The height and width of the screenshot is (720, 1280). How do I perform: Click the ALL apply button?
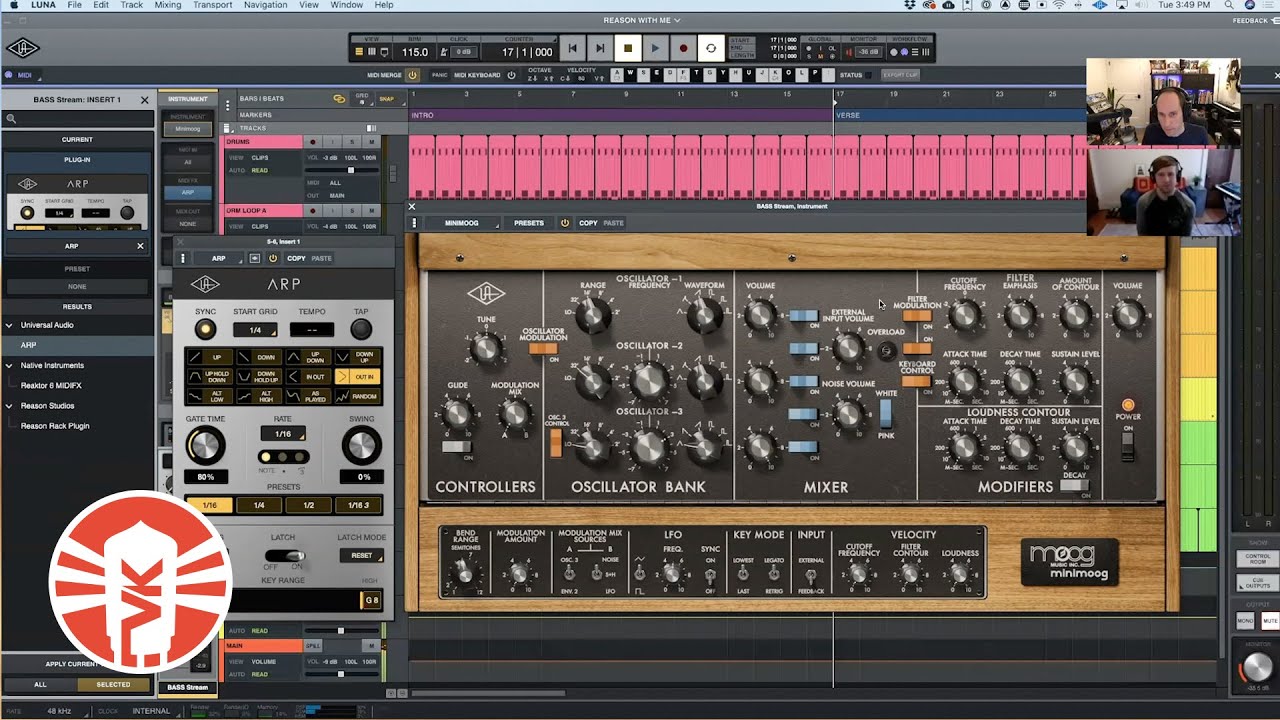click(x=40, y=685)
